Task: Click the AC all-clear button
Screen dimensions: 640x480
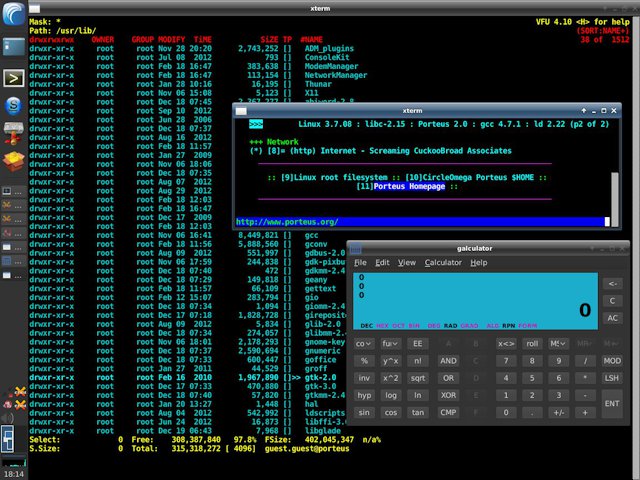Action: [612, 318]
